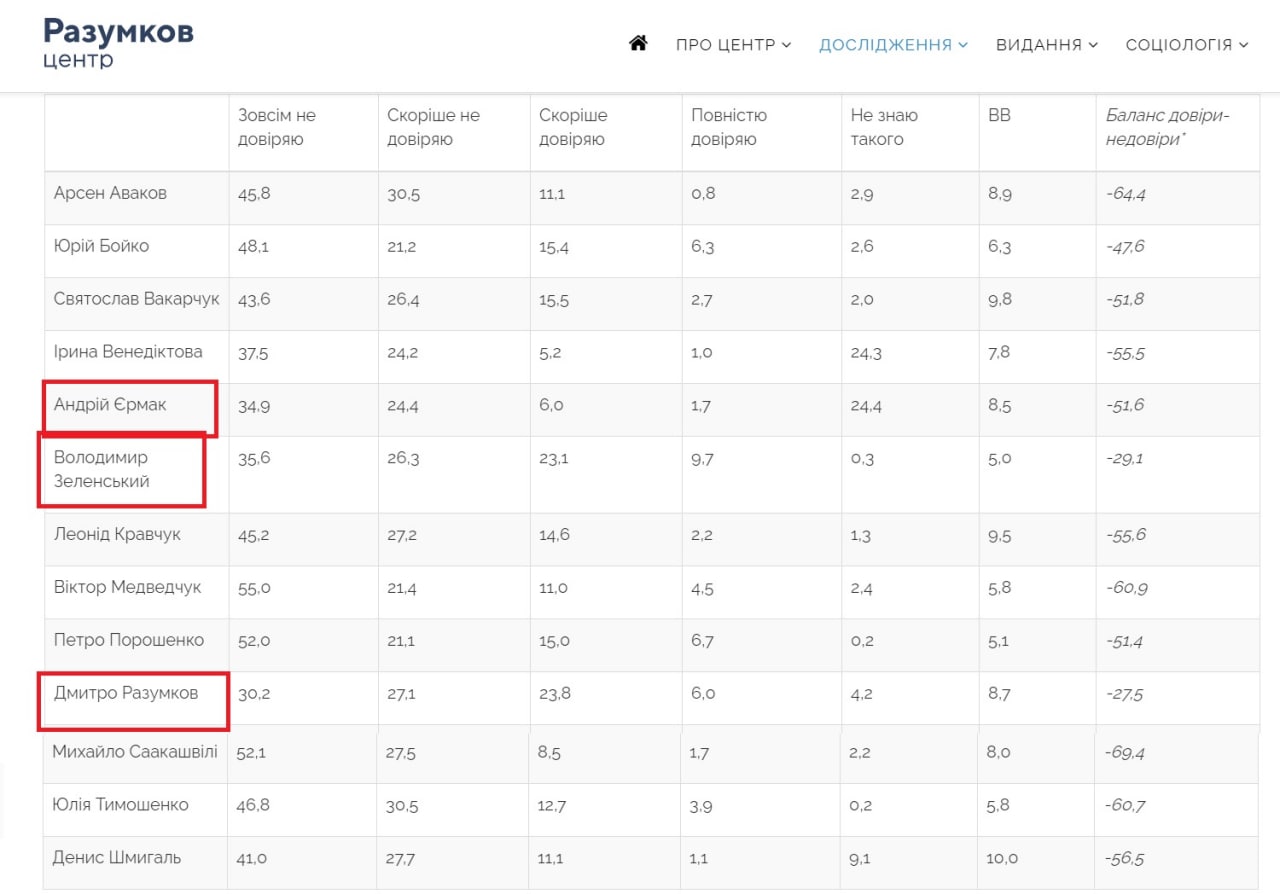Click the name Денис Шмигаль
The height and width of the screenshot is (894, 1280).
pyautogui.click(x=116, y=858)
